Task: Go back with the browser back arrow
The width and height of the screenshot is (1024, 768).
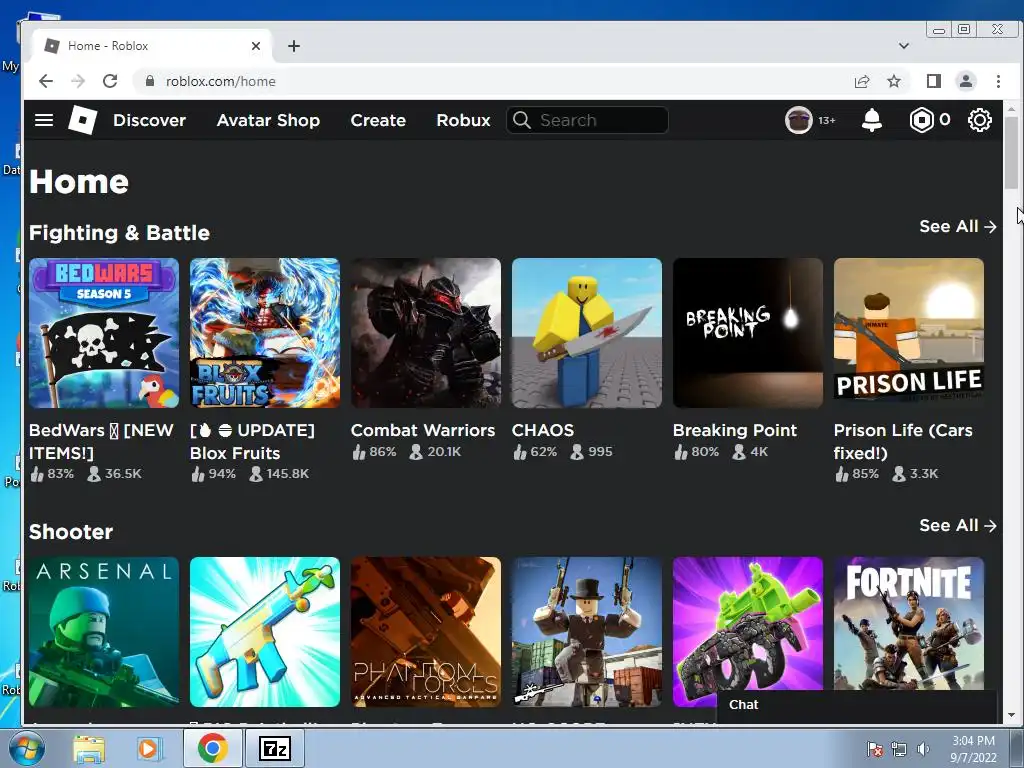Action: click(x=46, y=81)
